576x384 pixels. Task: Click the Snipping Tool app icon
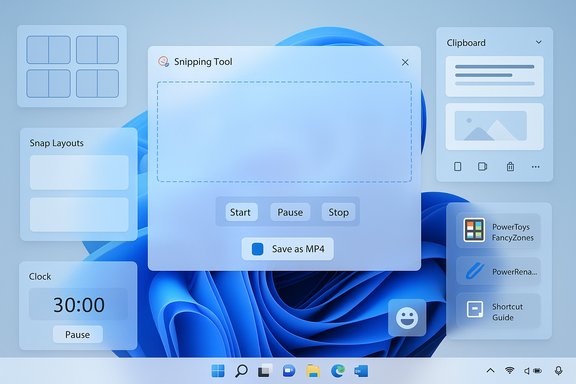point(163,61)
